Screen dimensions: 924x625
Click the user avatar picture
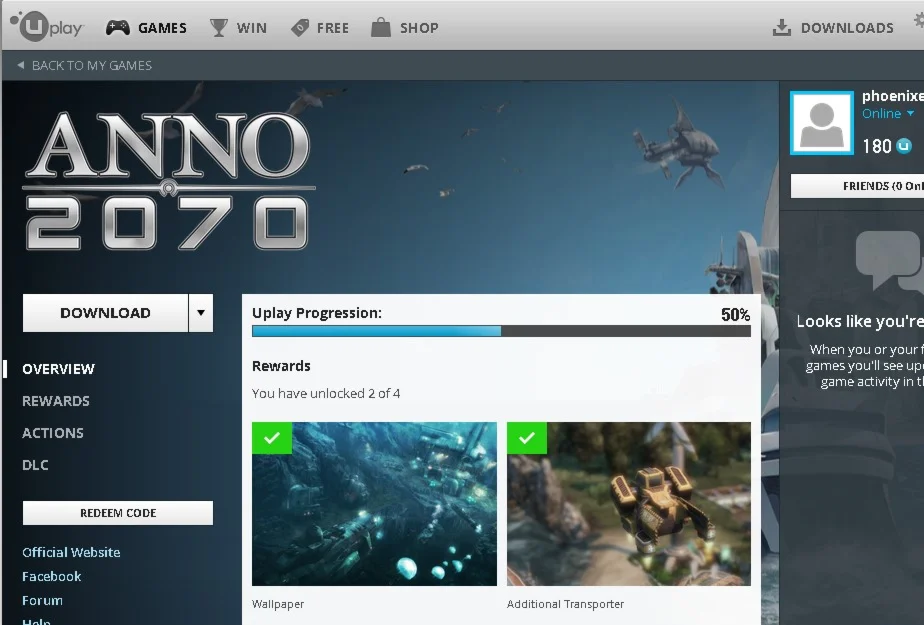(821, 123)
